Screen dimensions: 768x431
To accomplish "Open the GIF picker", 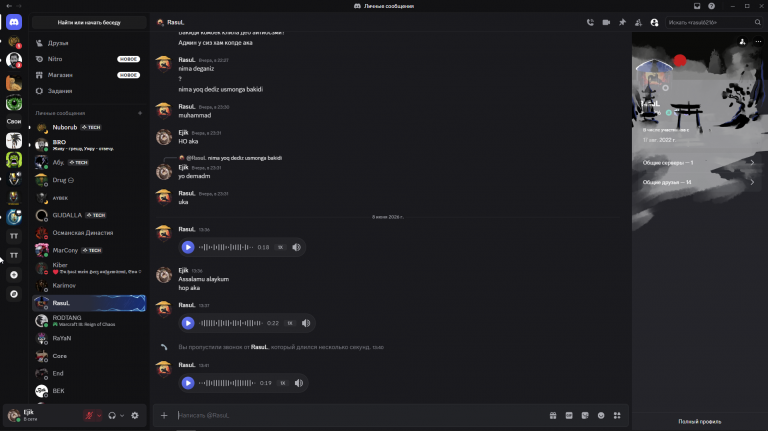I will click(569, 415).
